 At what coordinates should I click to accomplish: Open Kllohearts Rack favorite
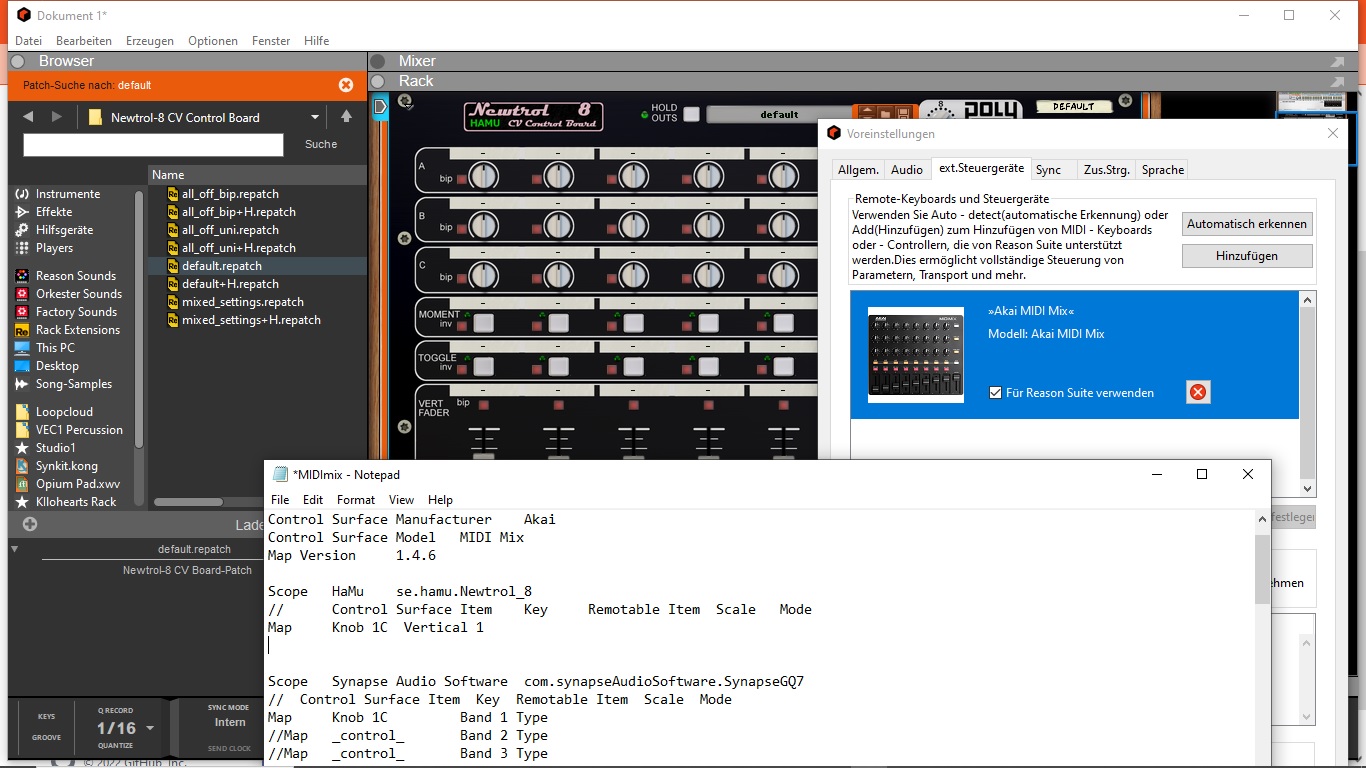(x=65, y=502)
